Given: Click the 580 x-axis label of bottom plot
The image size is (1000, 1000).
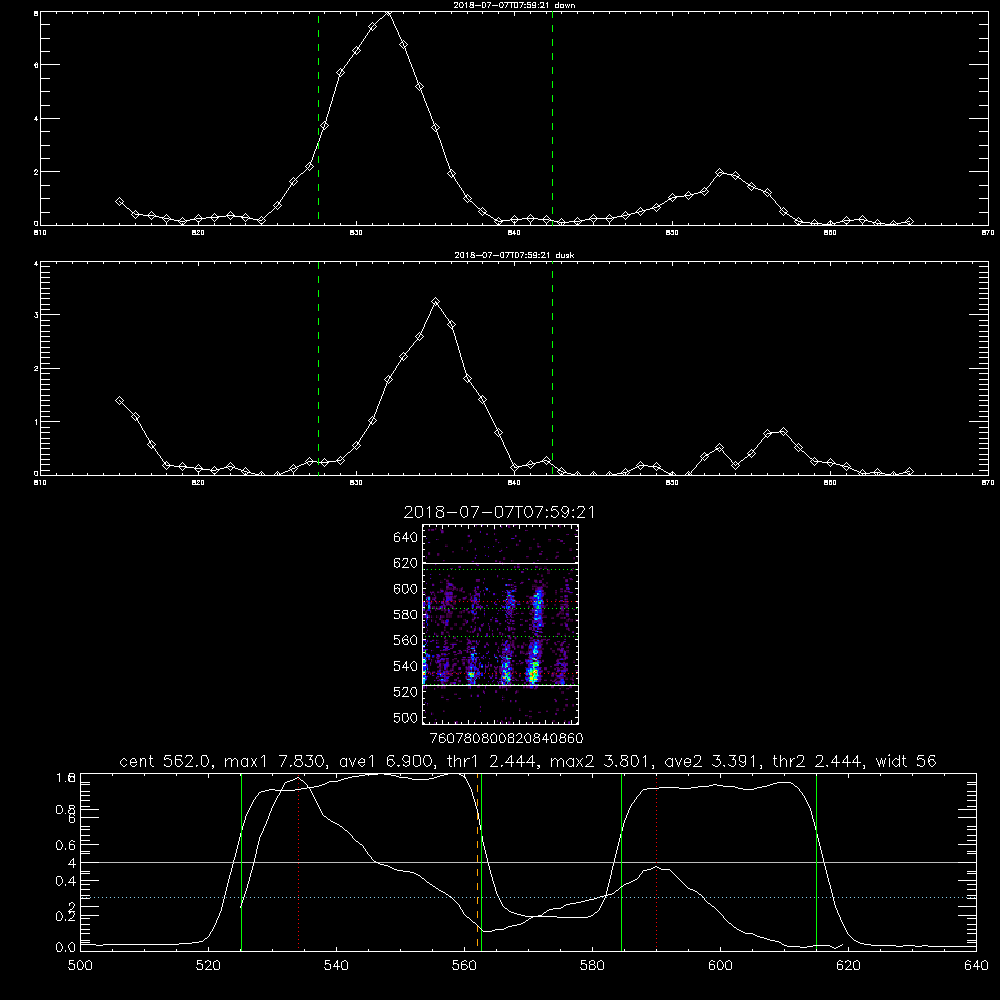Looking at the screenshot, I should [x=592, y=966].
